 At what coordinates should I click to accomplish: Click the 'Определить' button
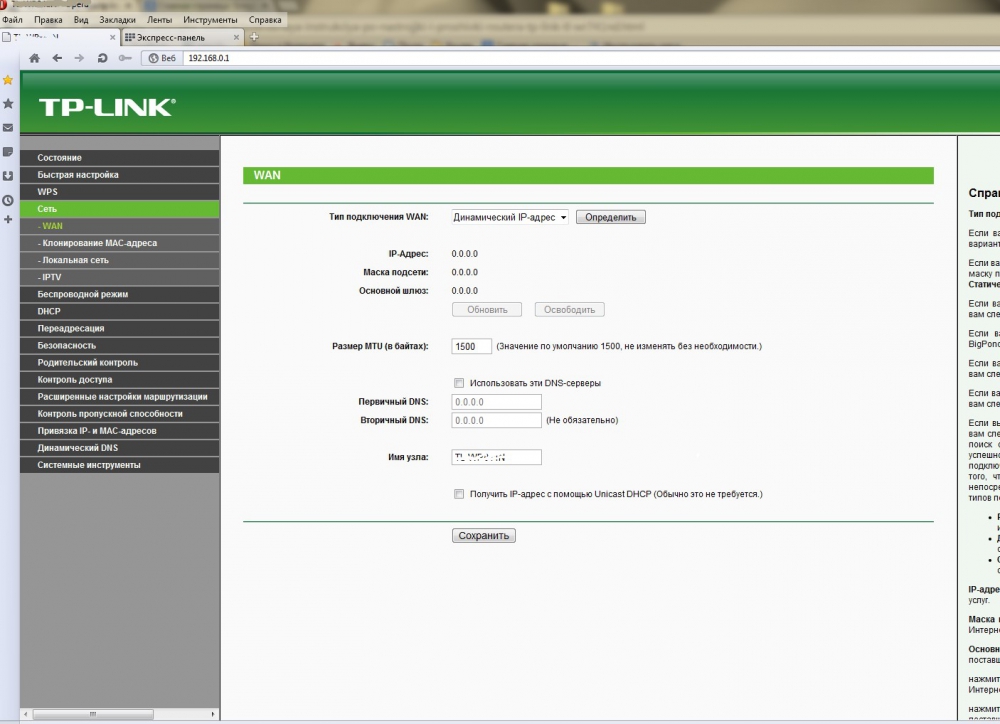coord(610,217)
